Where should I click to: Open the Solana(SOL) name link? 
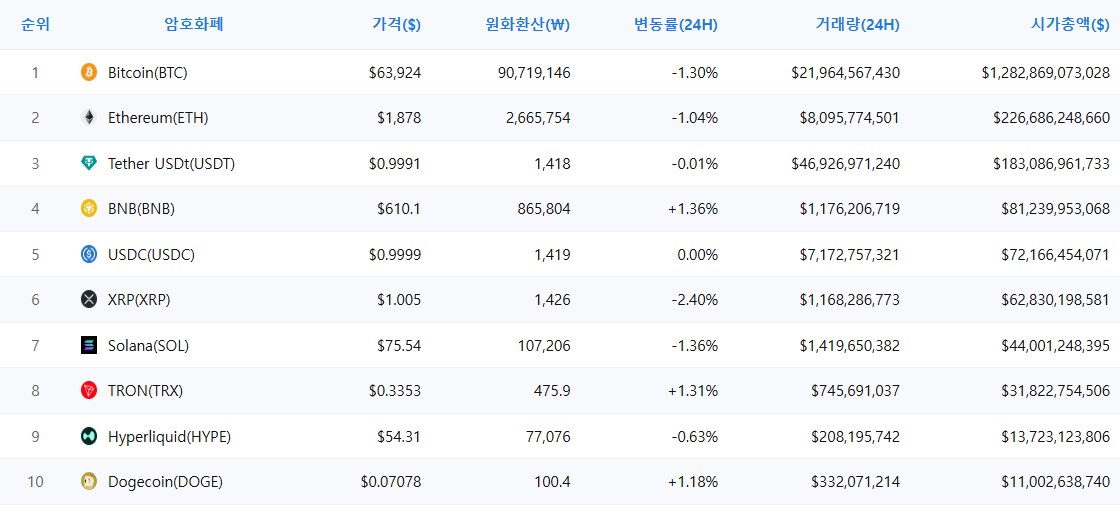pyautogui.click(x=149, y=346)
